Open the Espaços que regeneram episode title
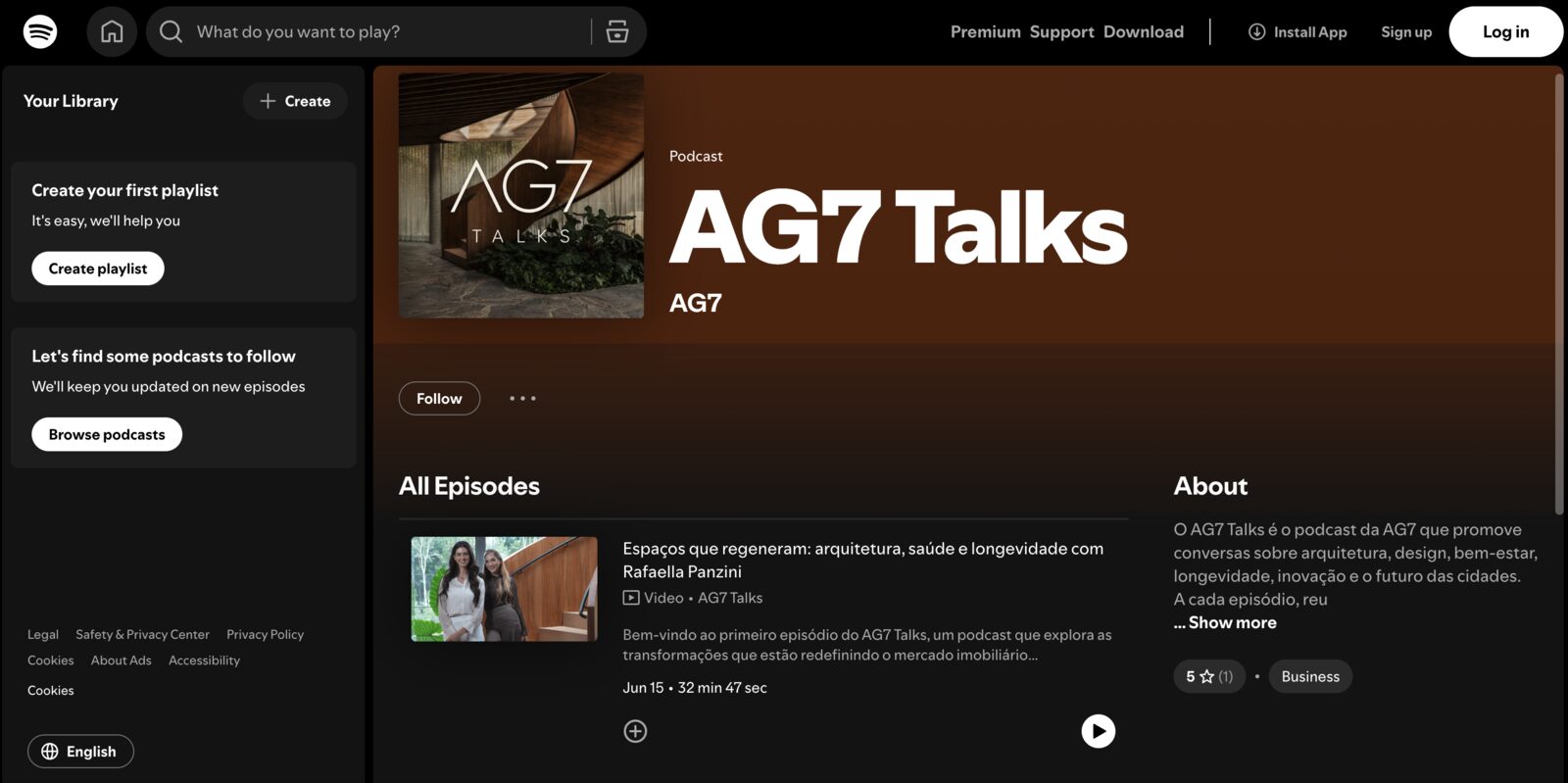This screenshot has width=1568, height=783. [863, 560]
